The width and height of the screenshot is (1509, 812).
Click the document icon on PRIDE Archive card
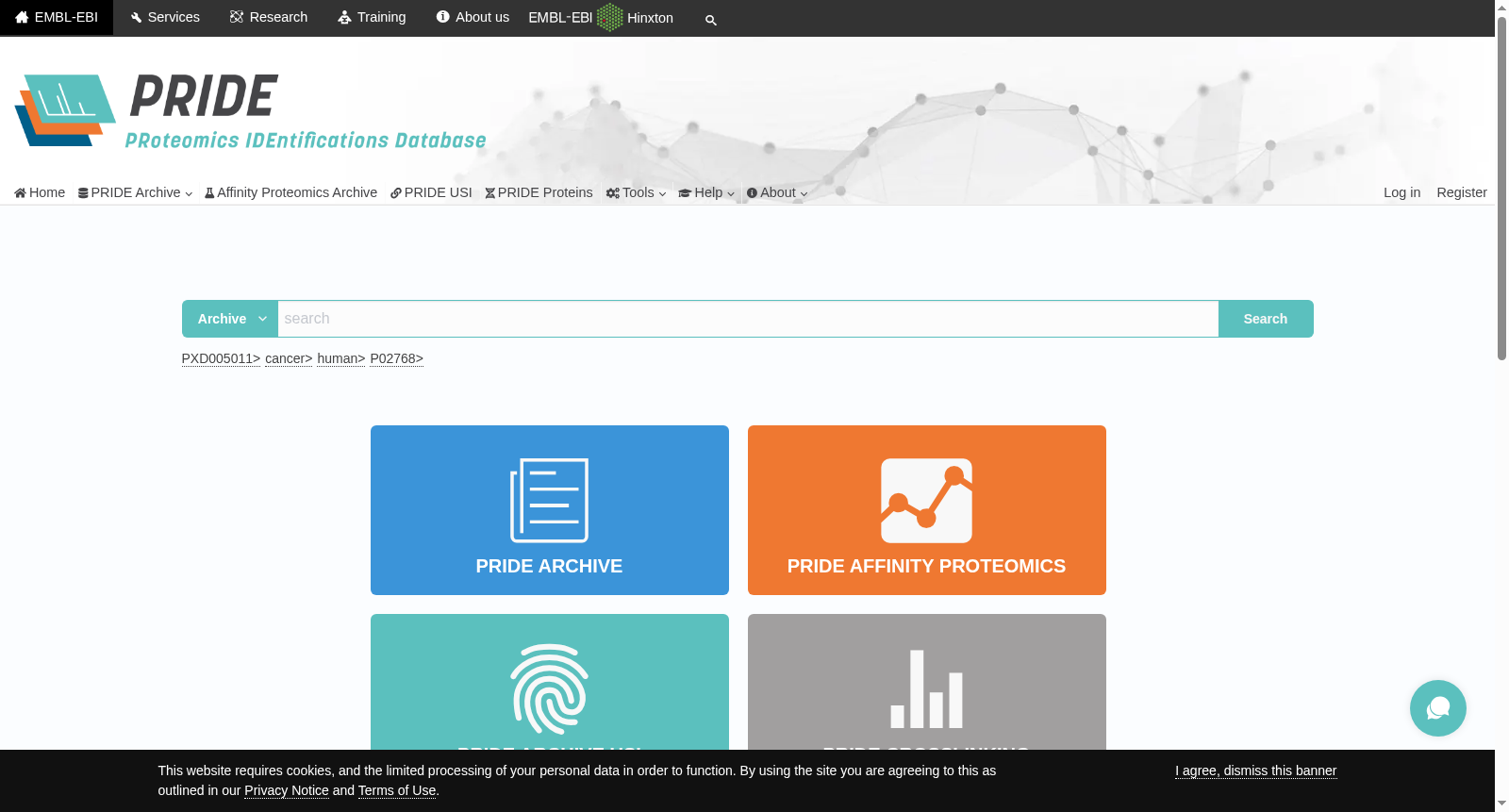coord(549,501)
